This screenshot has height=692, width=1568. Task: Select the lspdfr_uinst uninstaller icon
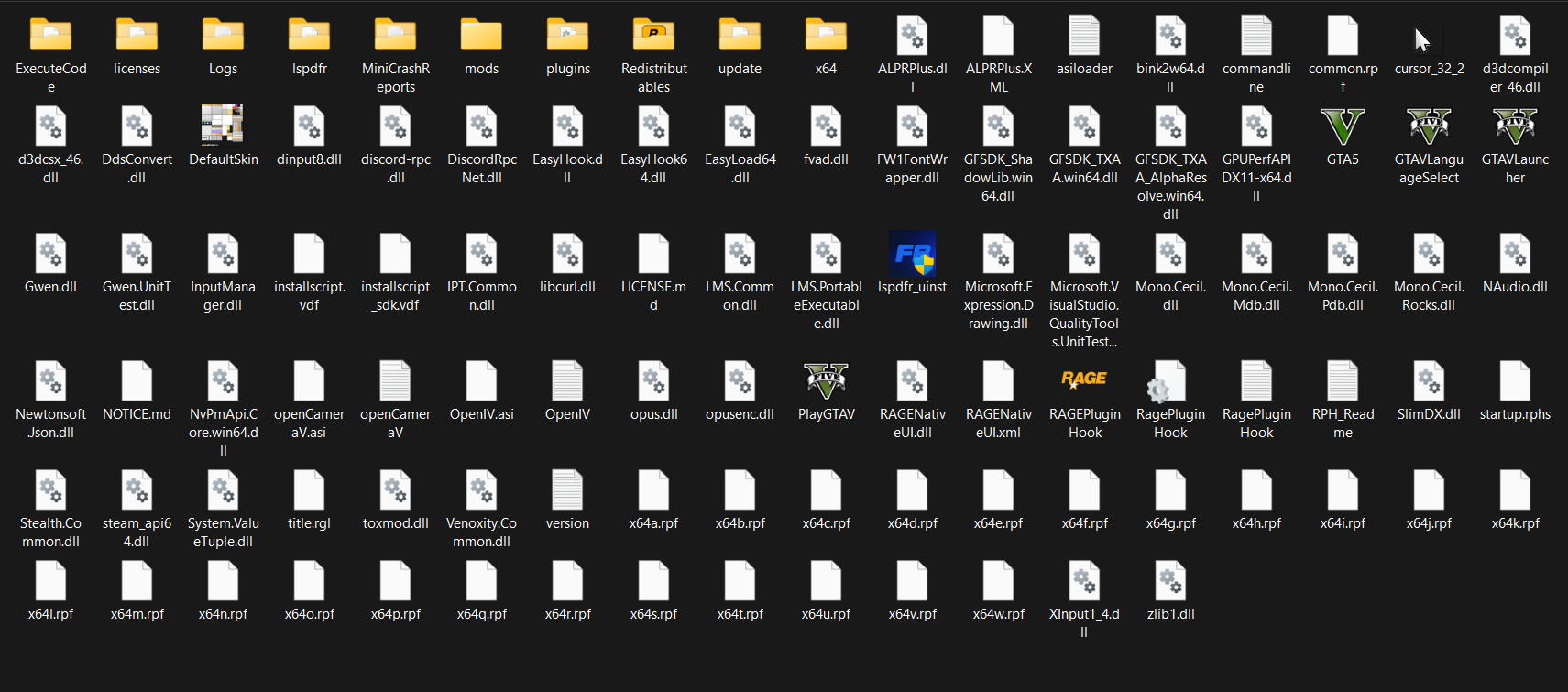[x=913, y=254]
